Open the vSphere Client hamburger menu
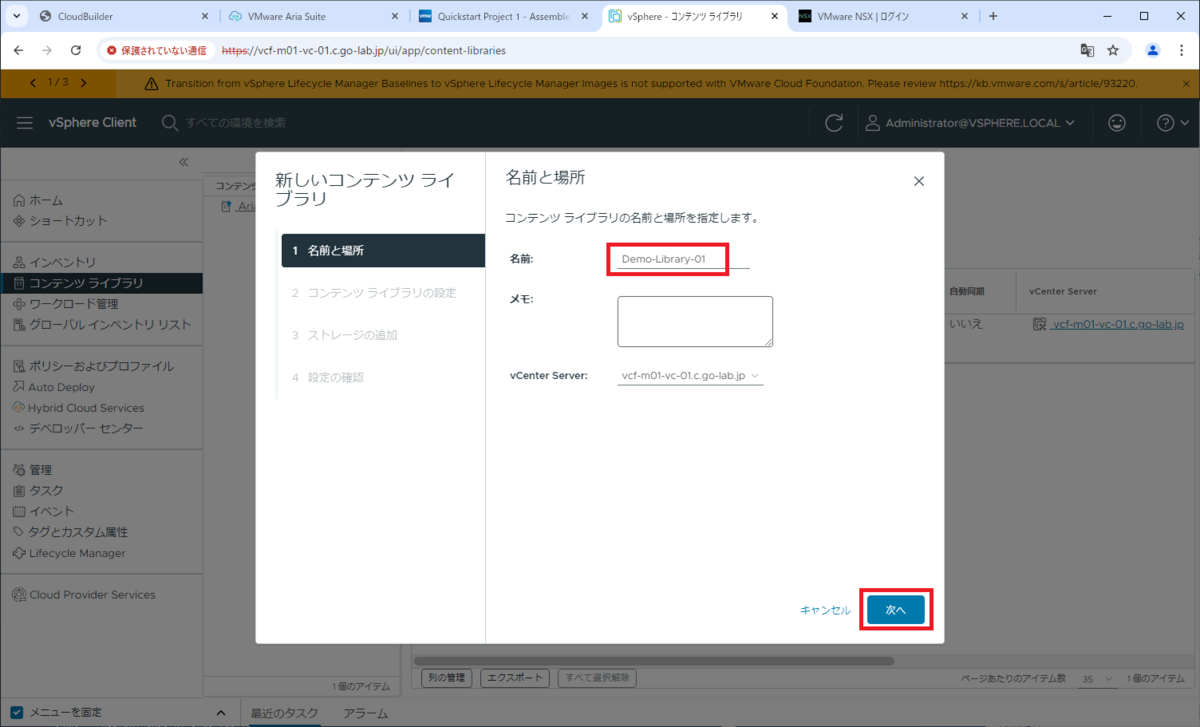 tap(25, 123)
